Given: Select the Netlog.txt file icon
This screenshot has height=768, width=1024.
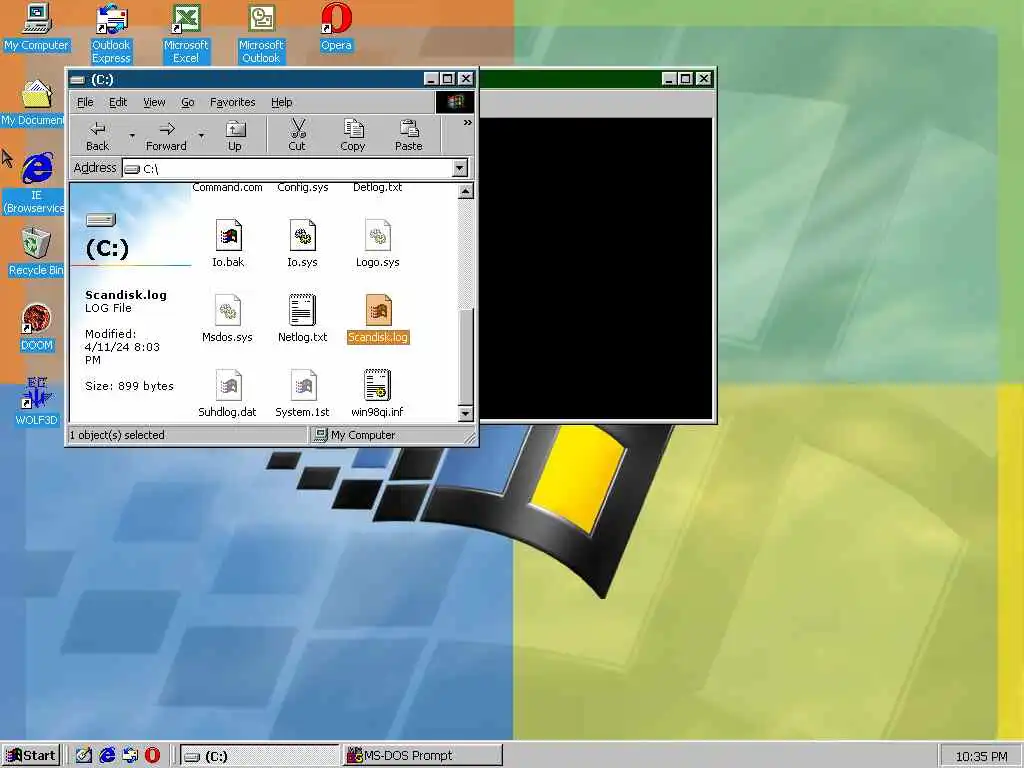Looking at the screenshot, I should 302,310.
